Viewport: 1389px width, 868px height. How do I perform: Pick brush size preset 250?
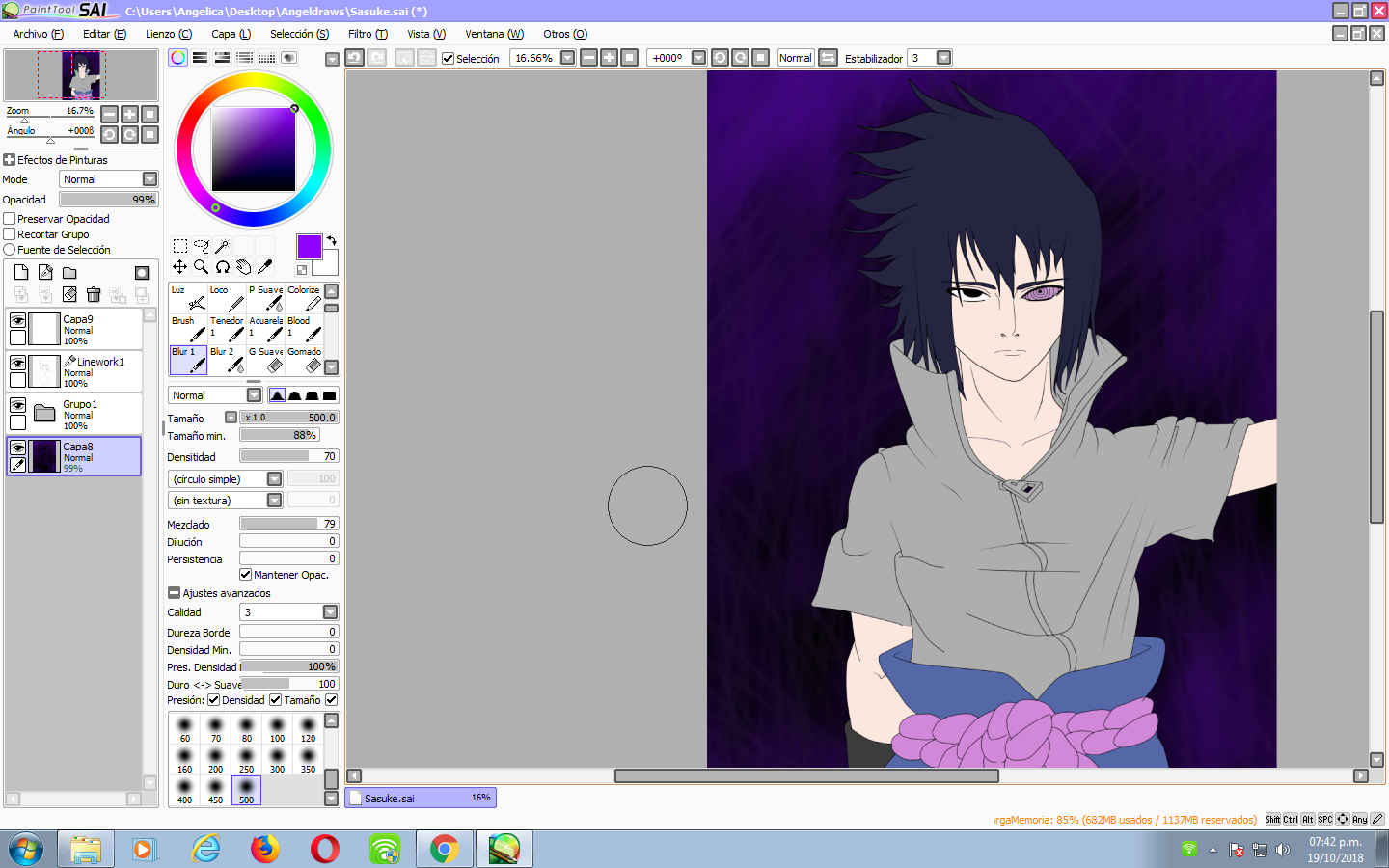pos(246,759)
